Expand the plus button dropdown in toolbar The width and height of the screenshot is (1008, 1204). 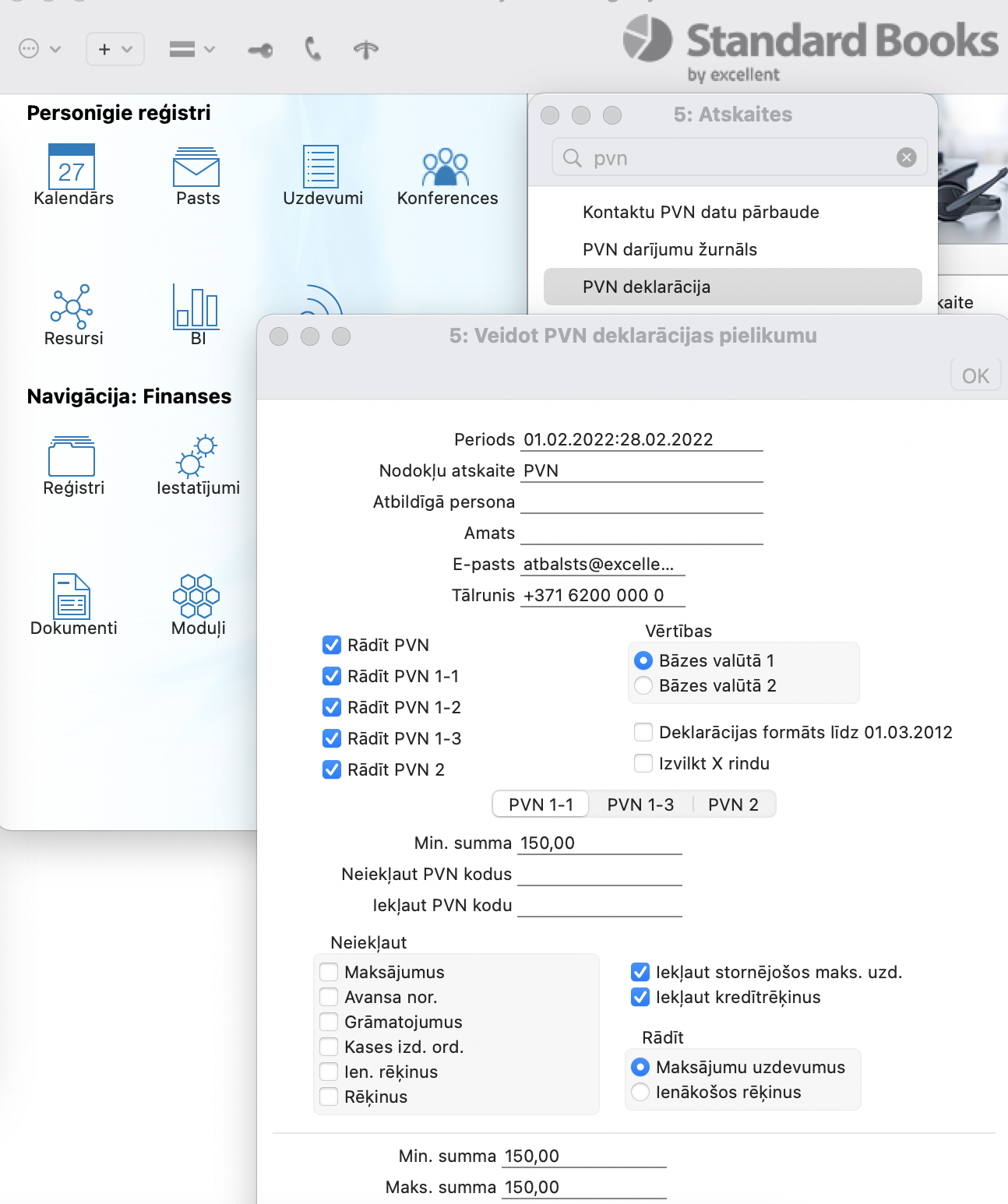click(x=115, y=49)
